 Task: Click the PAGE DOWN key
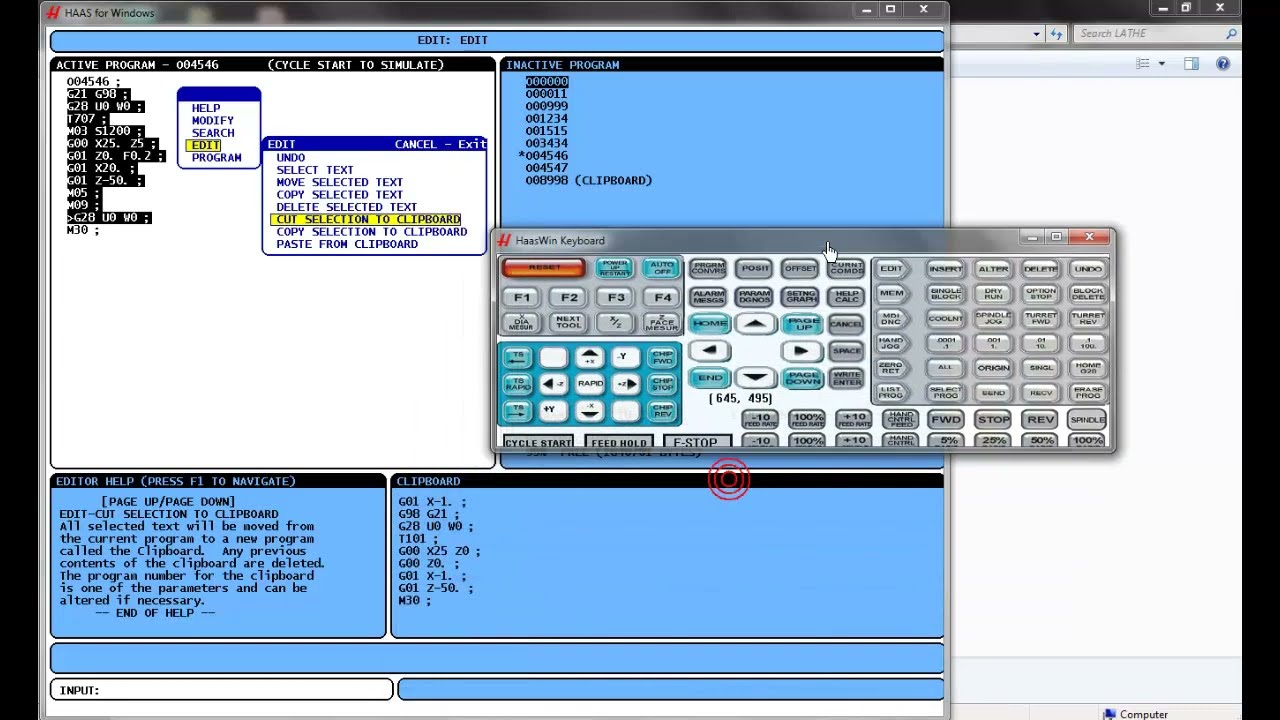801,377
